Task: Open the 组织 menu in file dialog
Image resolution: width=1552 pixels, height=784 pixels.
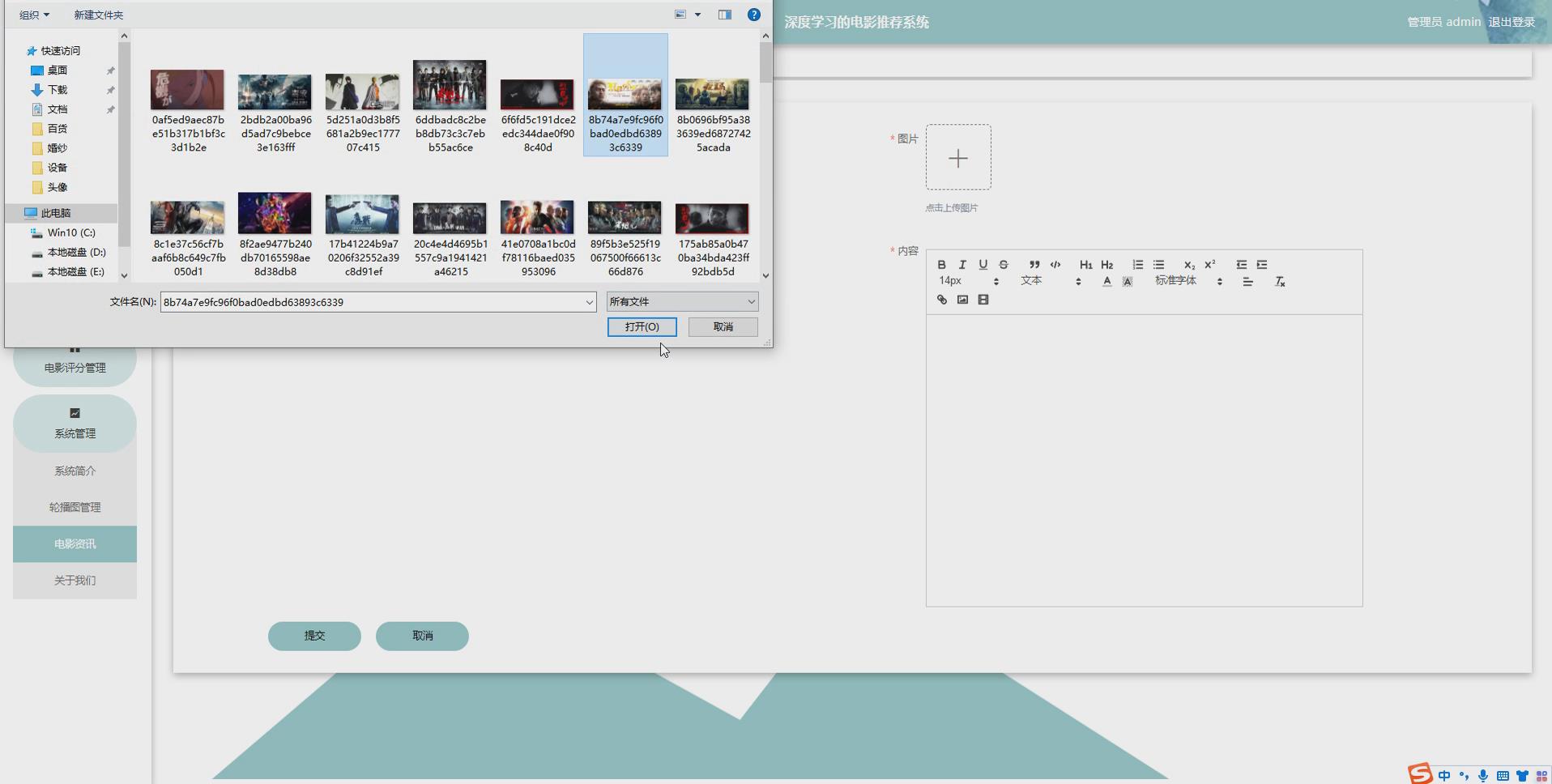Action: tap(34, 15)
